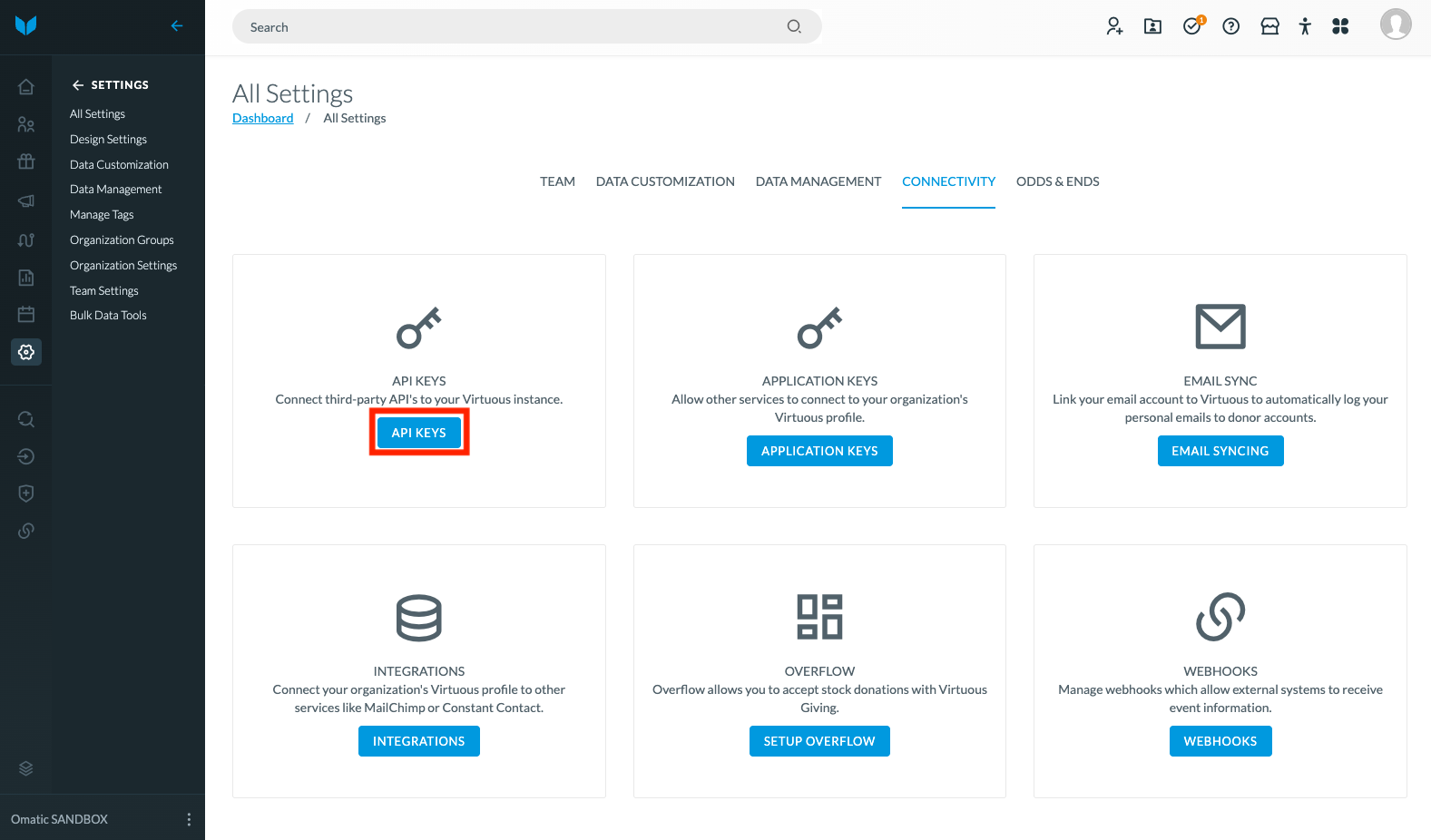
Task: Click the Omatic SANDBOX organization name
Action: click(x=59, y=819)
